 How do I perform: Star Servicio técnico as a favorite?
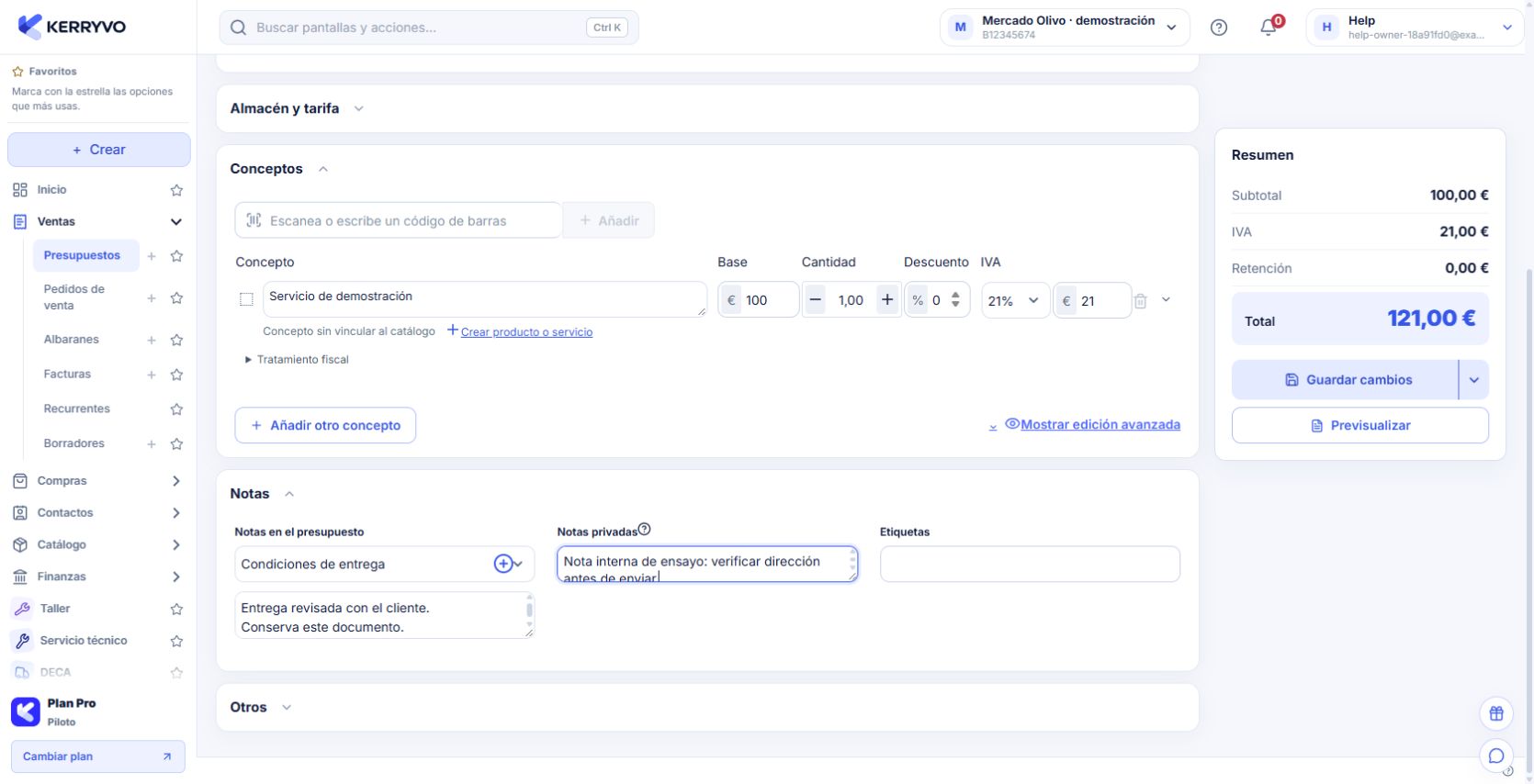176,641
